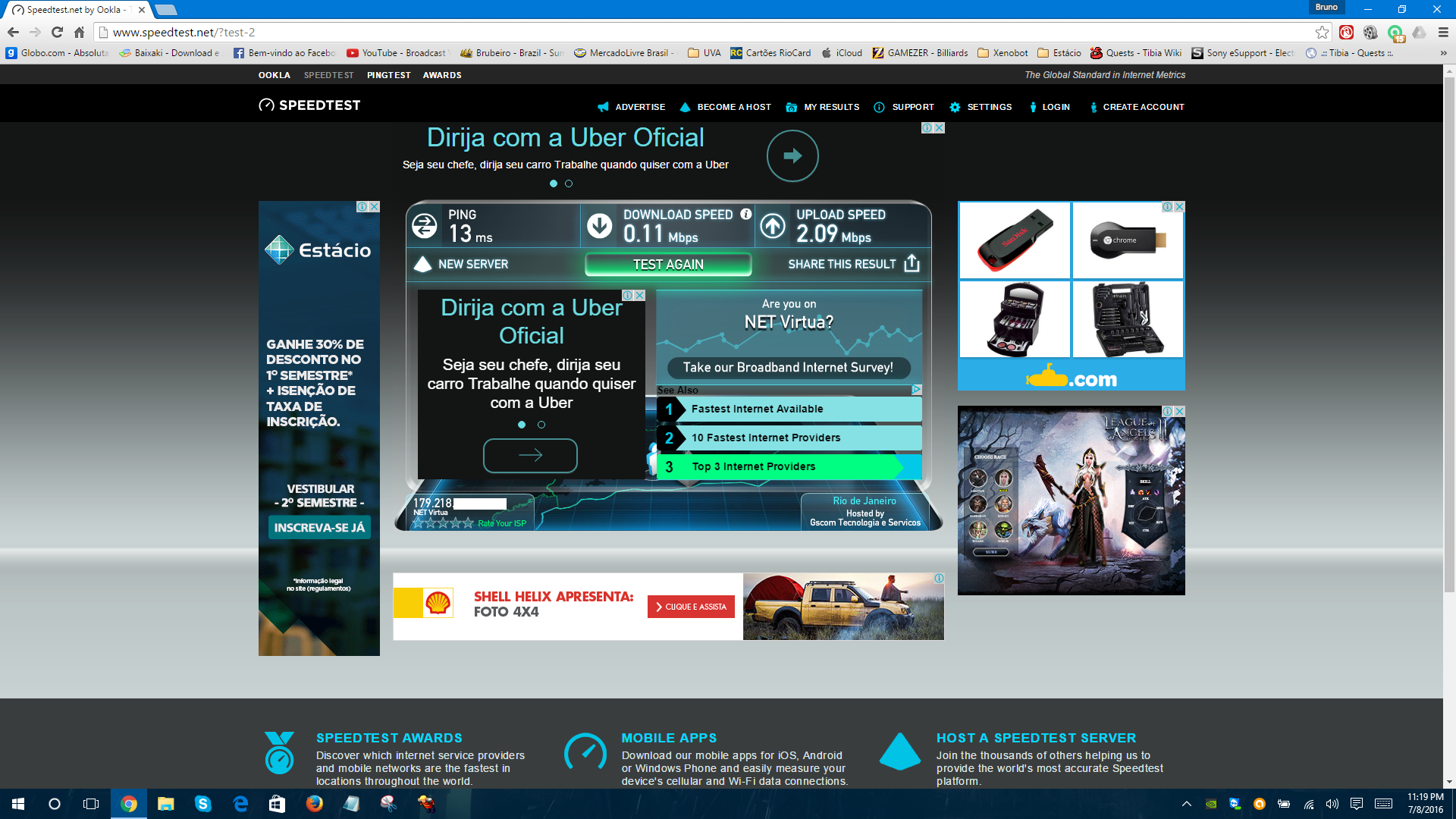
Task: Open the AWARDS nav item
Action: (x=442, y=75)
